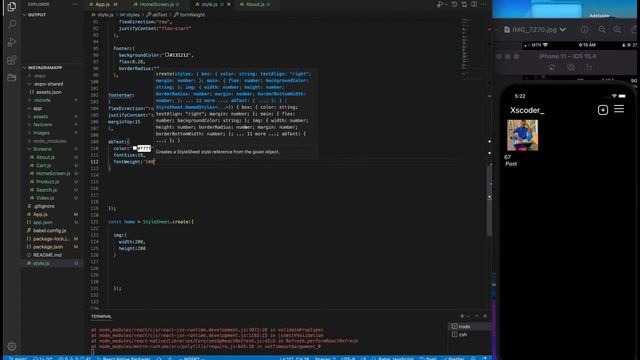The width and height of the screenshot is (640, 360).
Task: Zoom out in Preview image window
Action: coord(602,29)
